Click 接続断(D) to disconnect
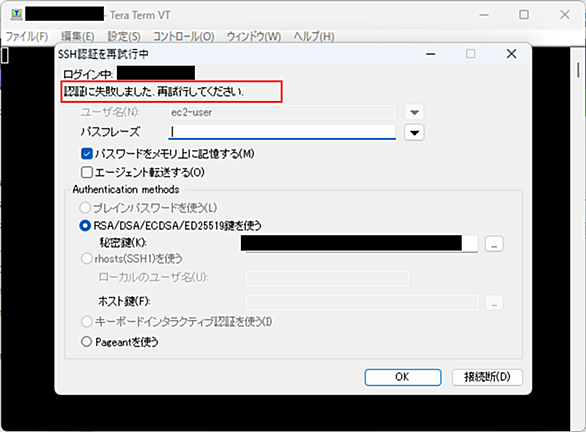Viewport: 586px width, 432px height. pos(487,377)
